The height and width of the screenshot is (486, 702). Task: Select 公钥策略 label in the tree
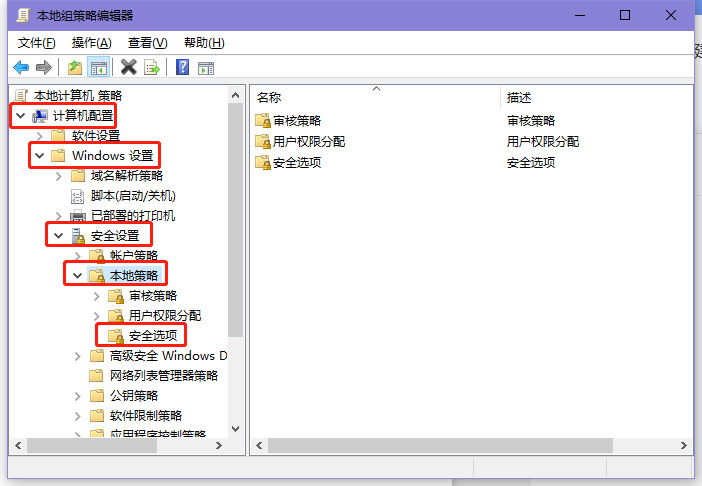click(x=134, y=396)
